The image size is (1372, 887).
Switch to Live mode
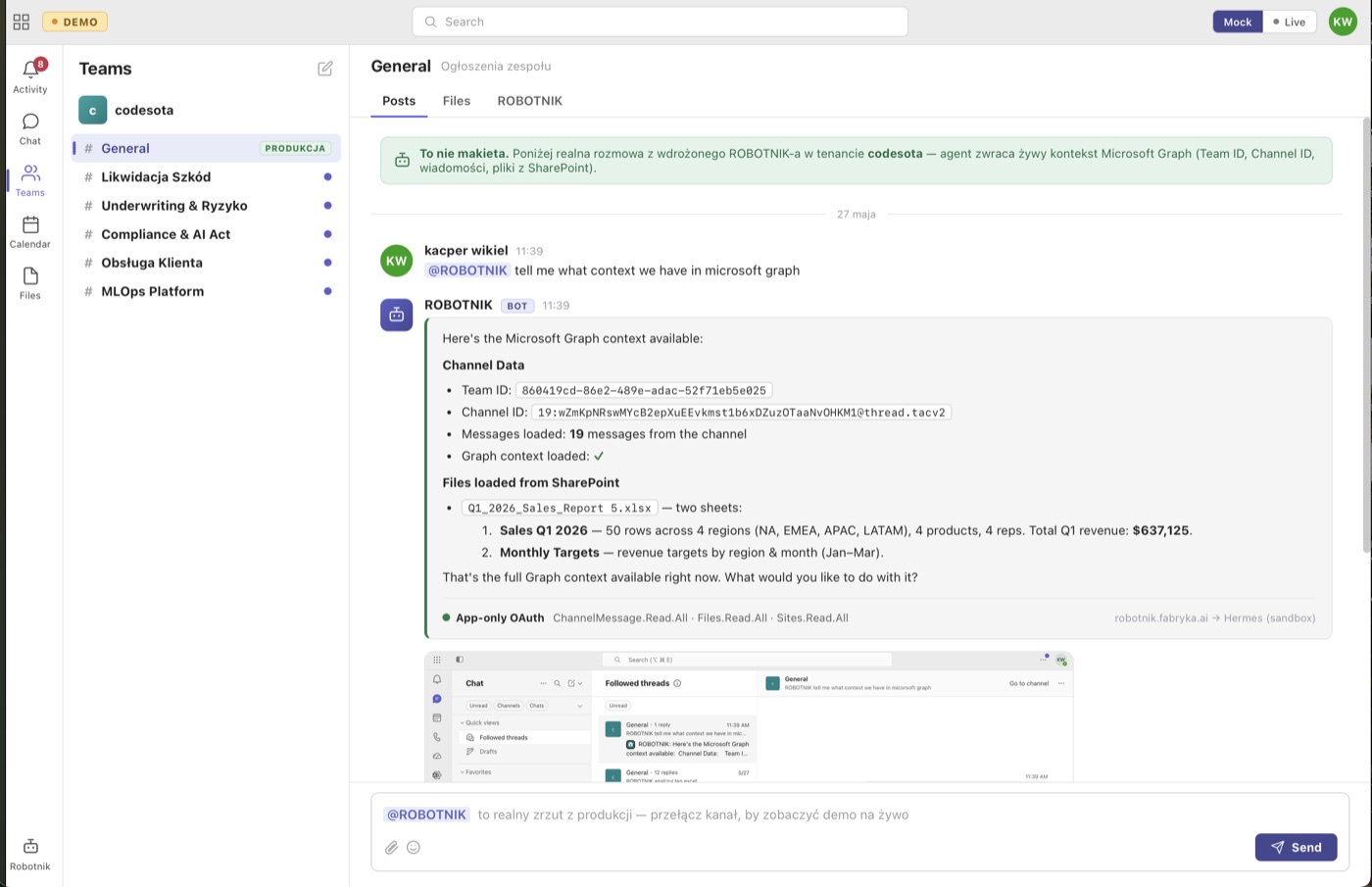tap(1289, 22)
